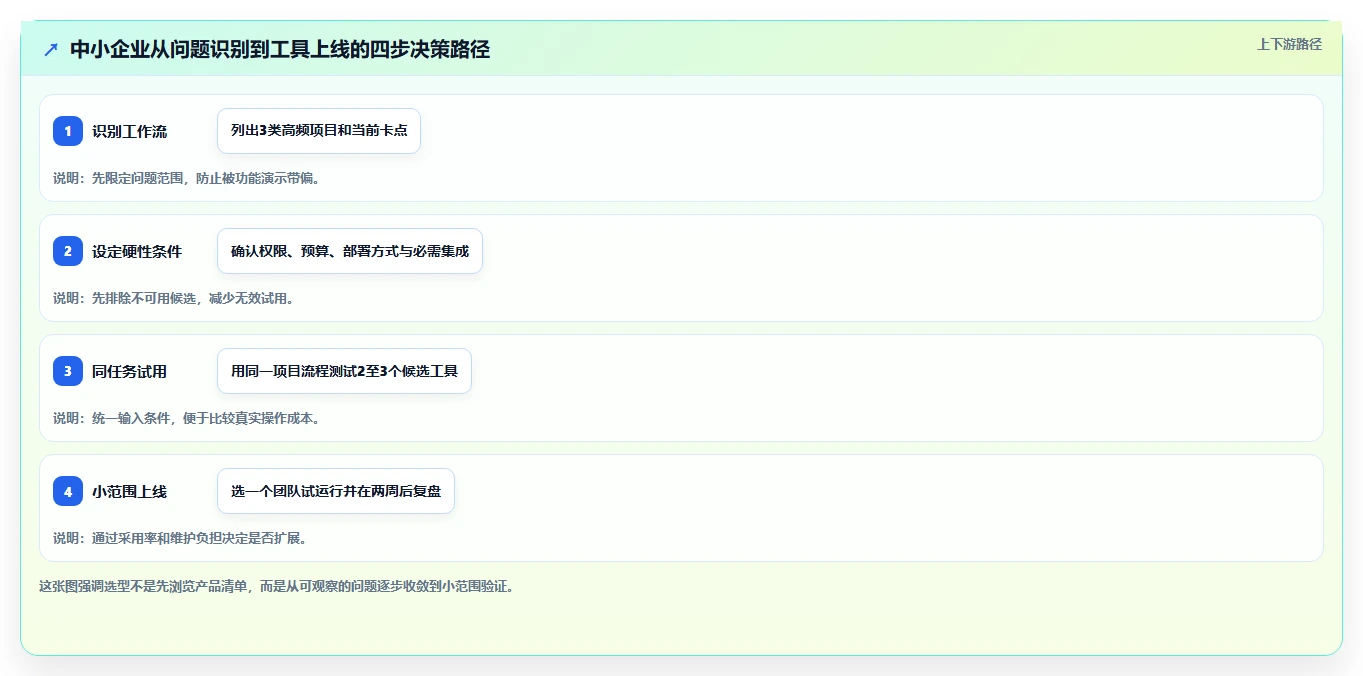Click the 同任务试用 step title
1363x676 pixels.
coord(130,371)
